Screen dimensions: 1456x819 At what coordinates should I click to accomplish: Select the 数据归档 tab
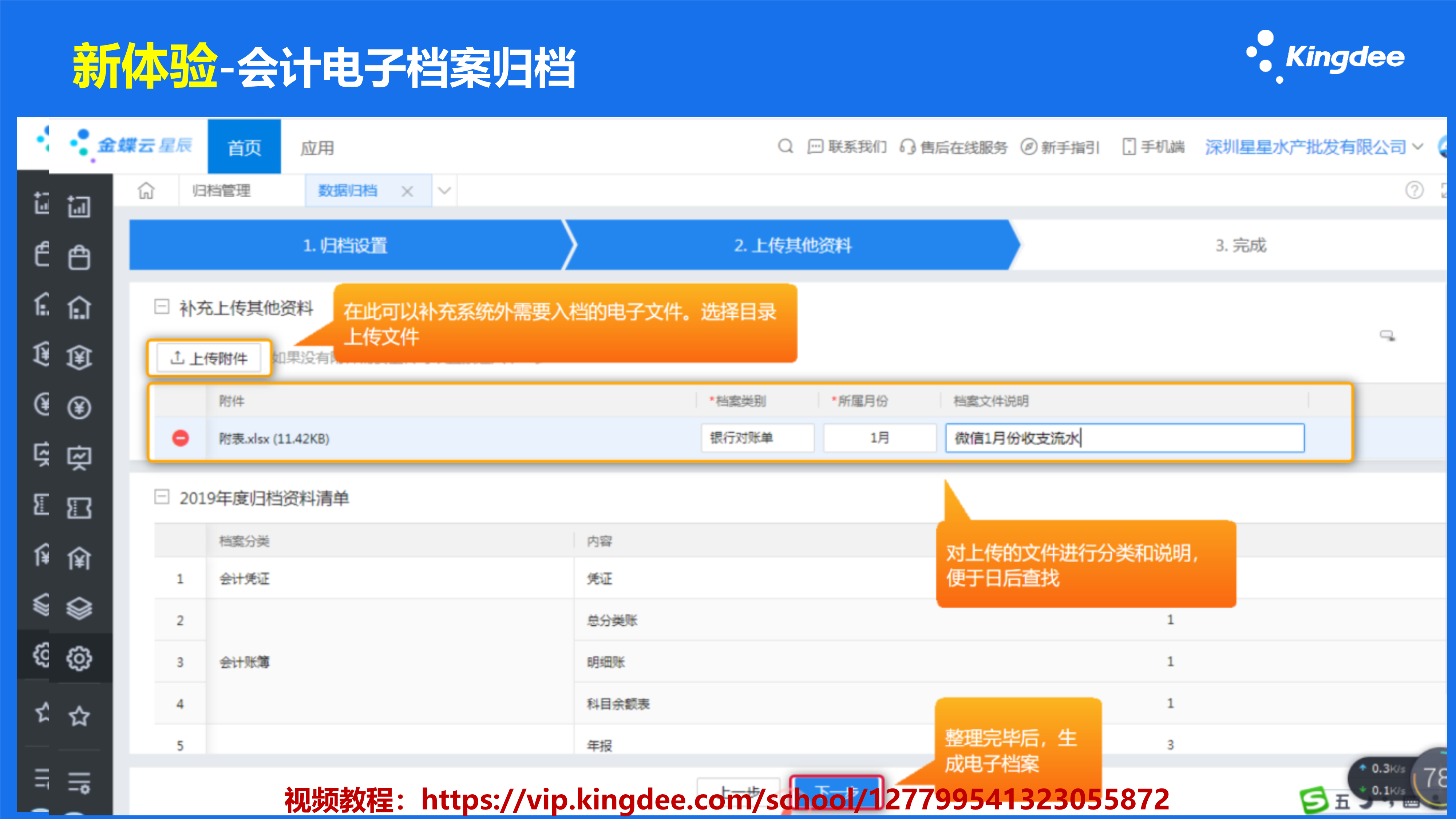click(x=348, y=190)
